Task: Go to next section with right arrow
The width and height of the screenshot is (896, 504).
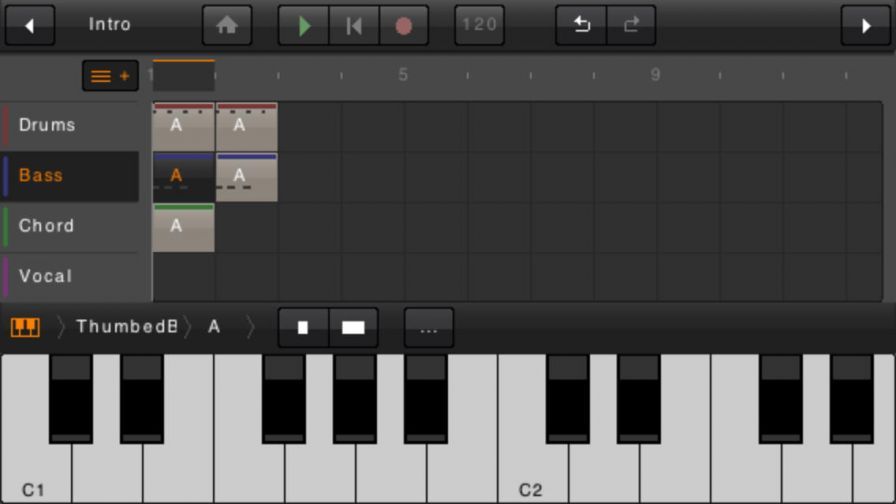Action: click(866, 26)
